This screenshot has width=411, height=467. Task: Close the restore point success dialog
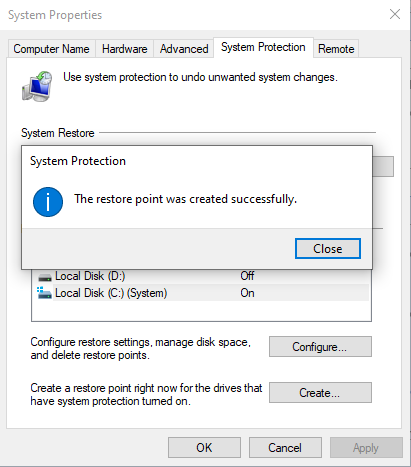328,249
